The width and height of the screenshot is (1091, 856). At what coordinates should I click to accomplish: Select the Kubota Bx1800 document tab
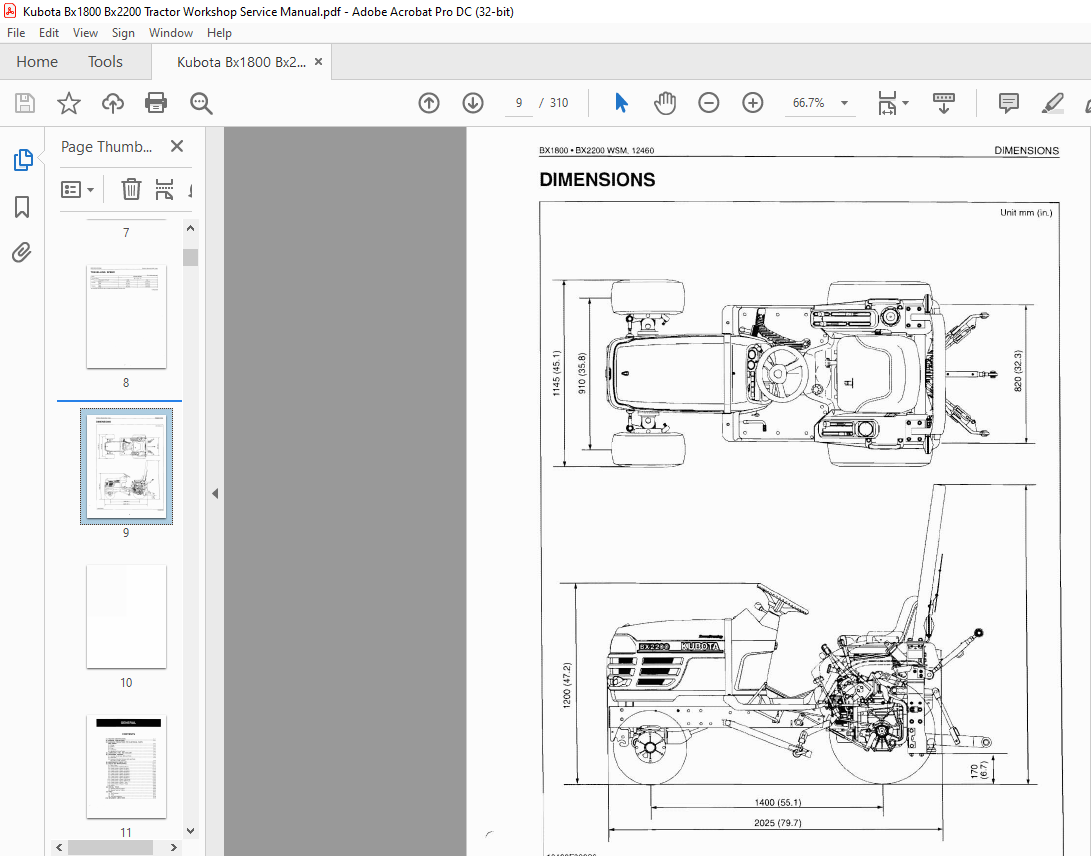click(x=241, y=62)
